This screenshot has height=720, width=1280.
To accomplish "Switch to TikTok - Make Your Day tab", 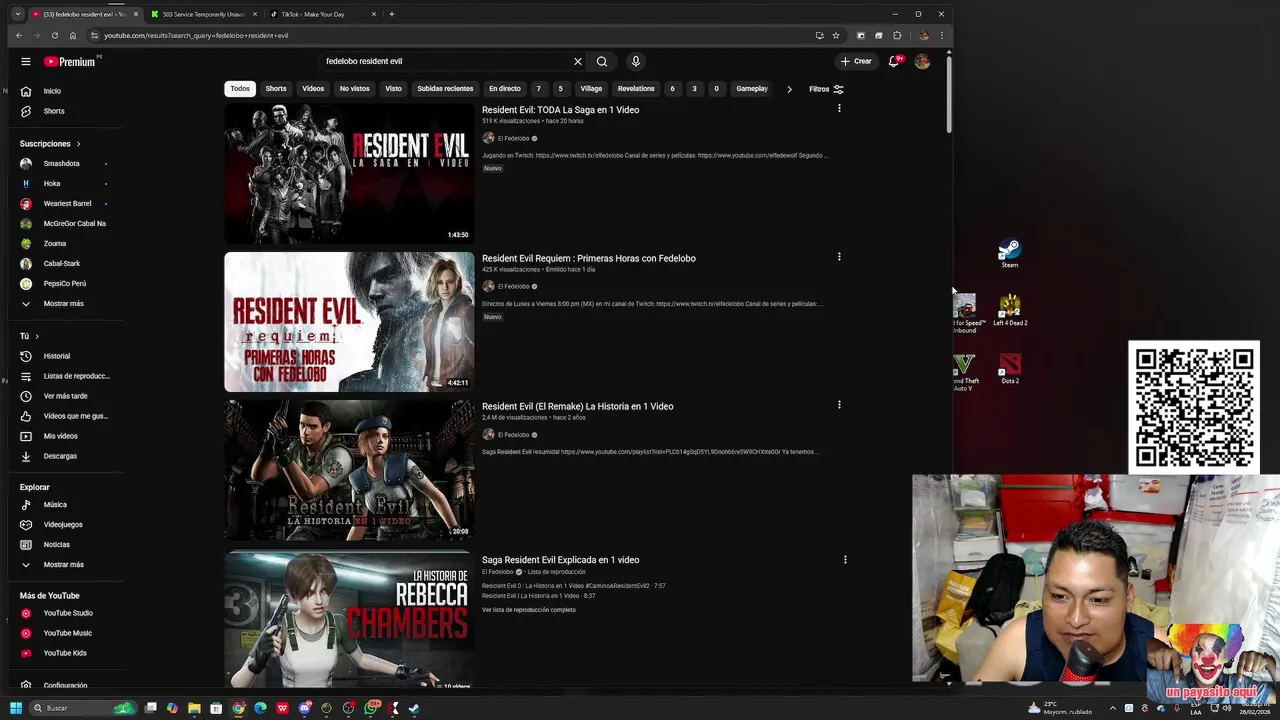I will coord(323,14).
